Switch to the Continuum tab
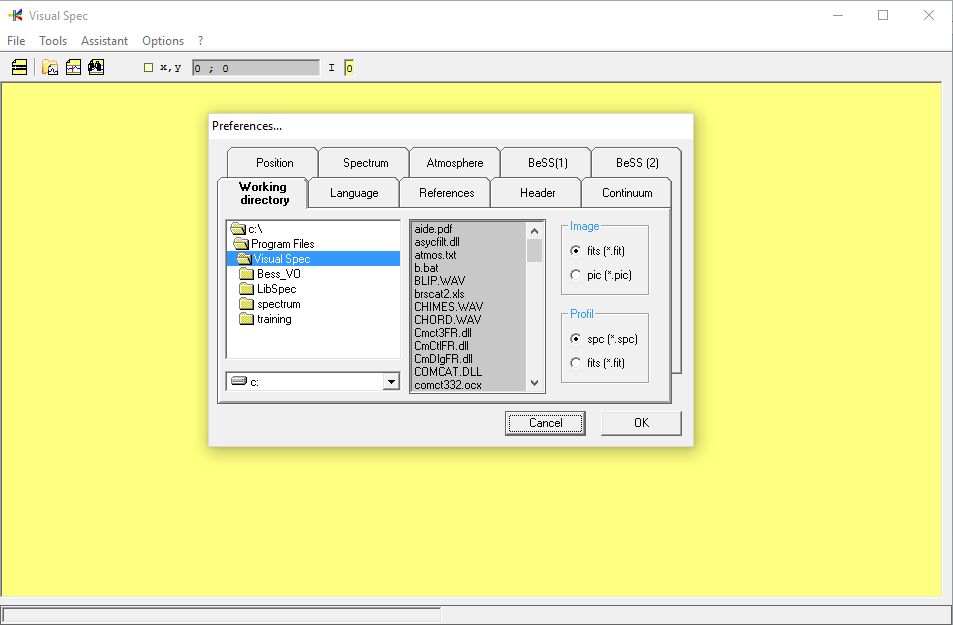This screenshot has width=953, height=625. tap(626, 192)
